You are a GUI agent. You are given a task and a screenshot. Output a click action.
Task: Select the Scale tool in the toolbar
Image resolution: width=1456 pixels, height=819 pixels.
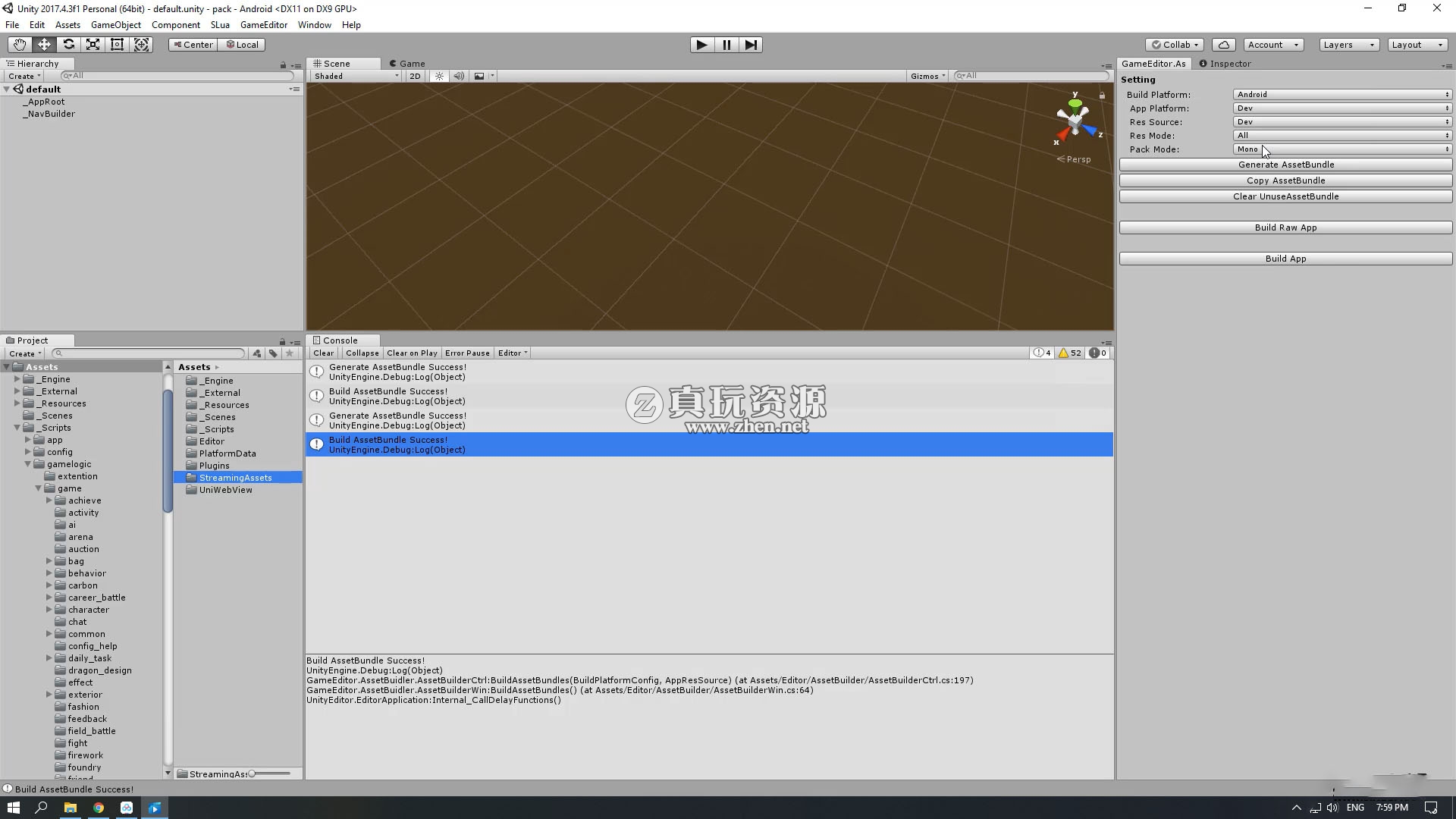[x=93, y=45]
